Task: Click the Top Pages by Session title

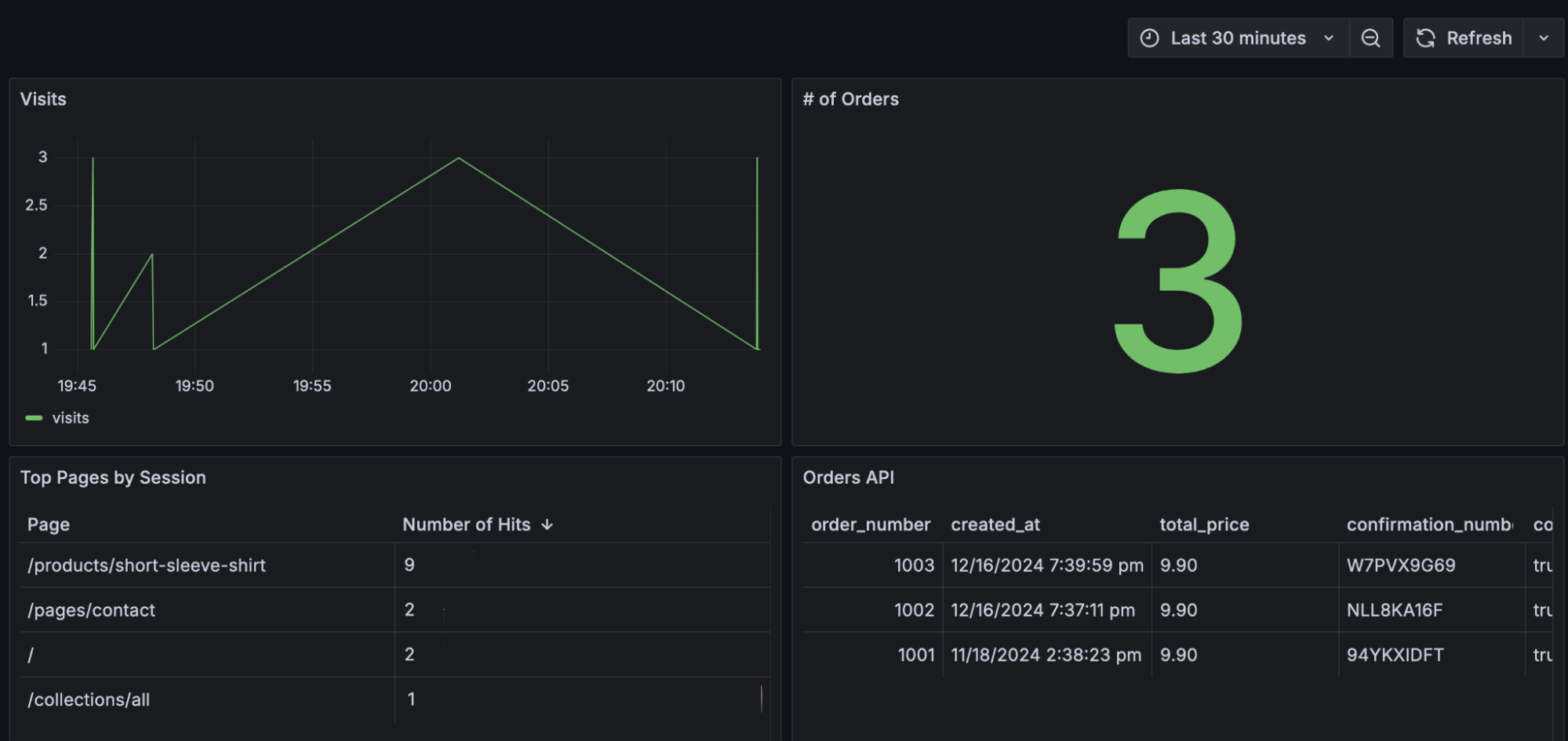Action: click(114, 477)
